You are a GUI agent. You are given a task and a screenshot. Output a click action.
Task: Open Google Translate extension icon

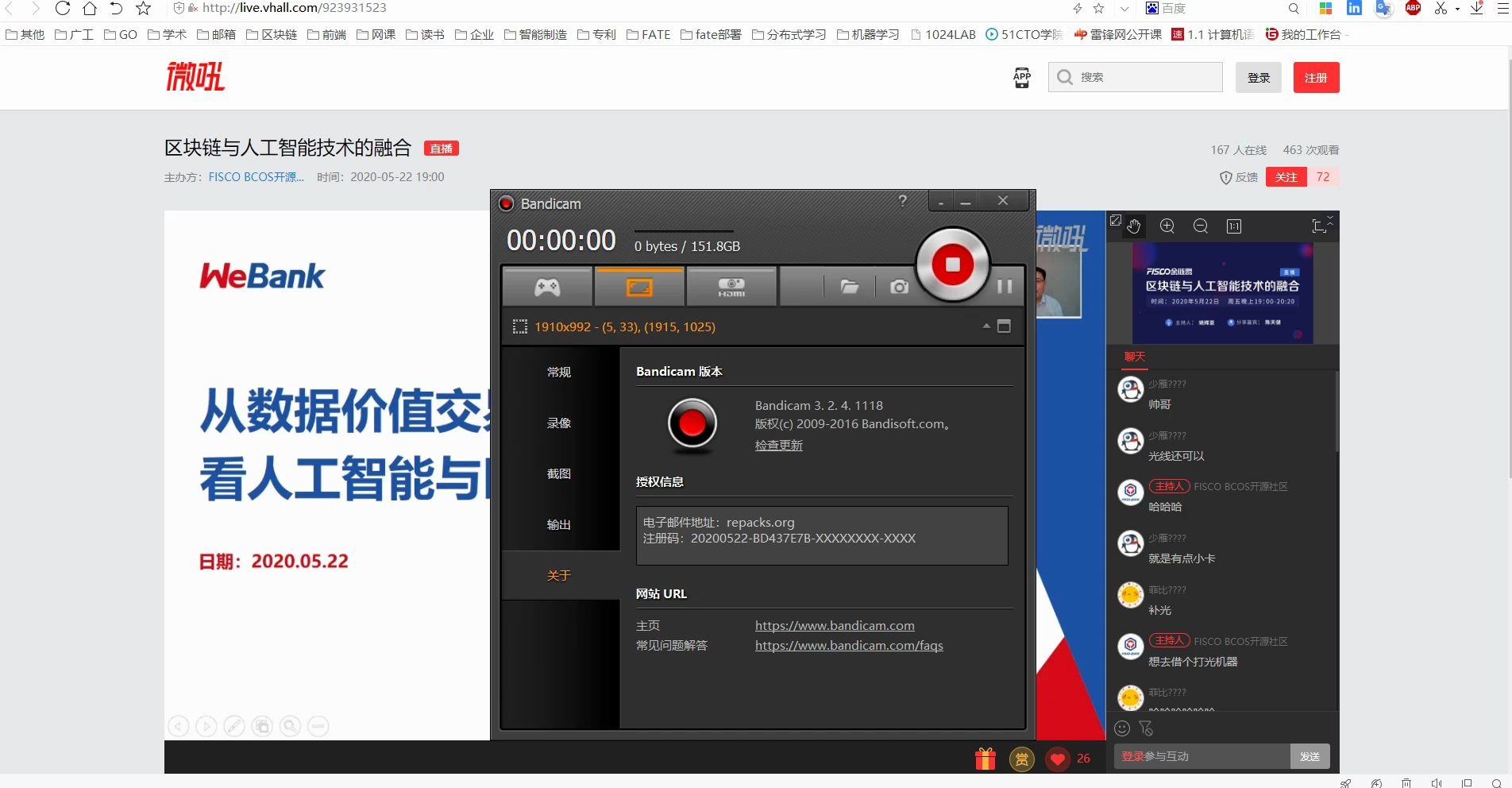pyautogui.click(x=1384, y=8)
